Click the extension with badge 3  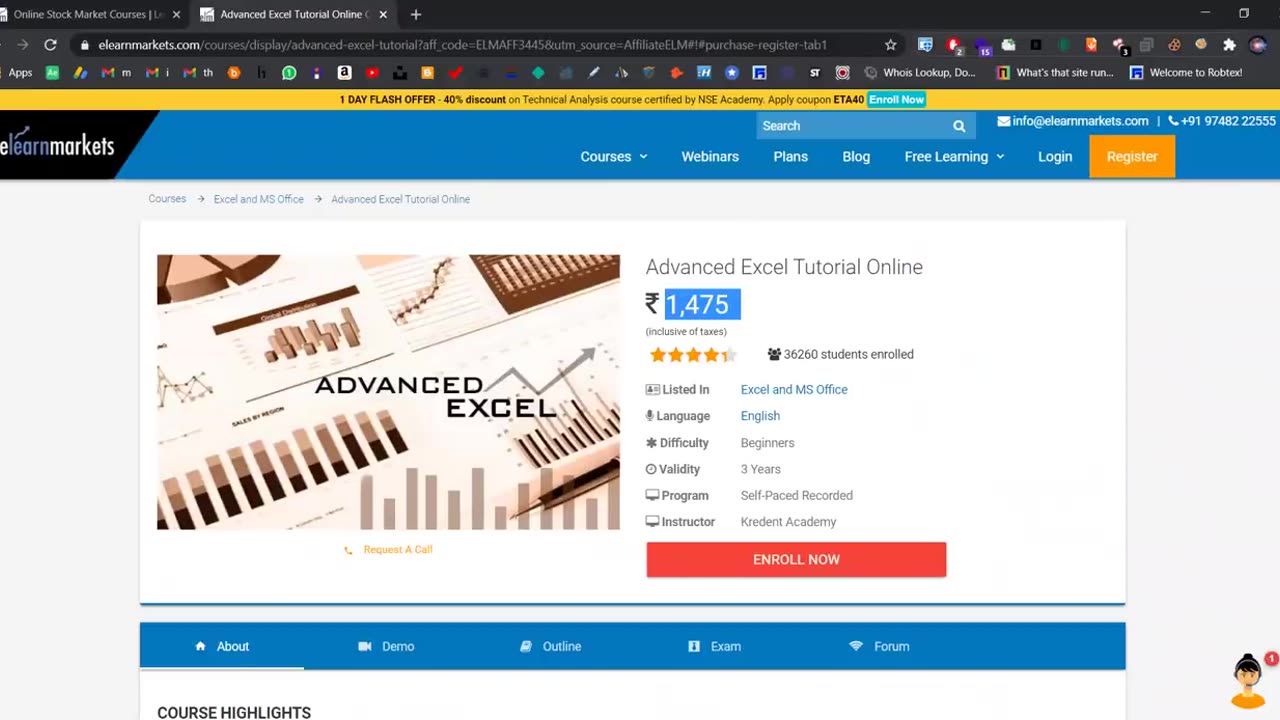pyautogui.click(x=1119, y=46)
